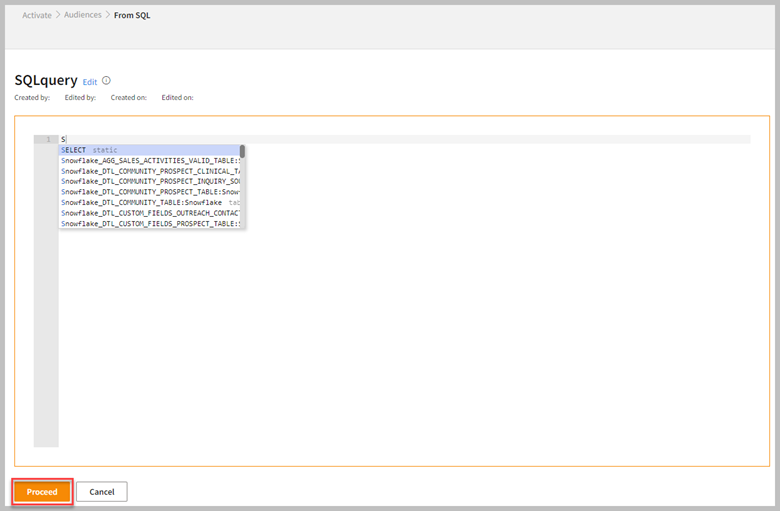Click the autocomplete list scrollbar thumb
This screenshot has width=780, height=511.
[x=242, y=152]
